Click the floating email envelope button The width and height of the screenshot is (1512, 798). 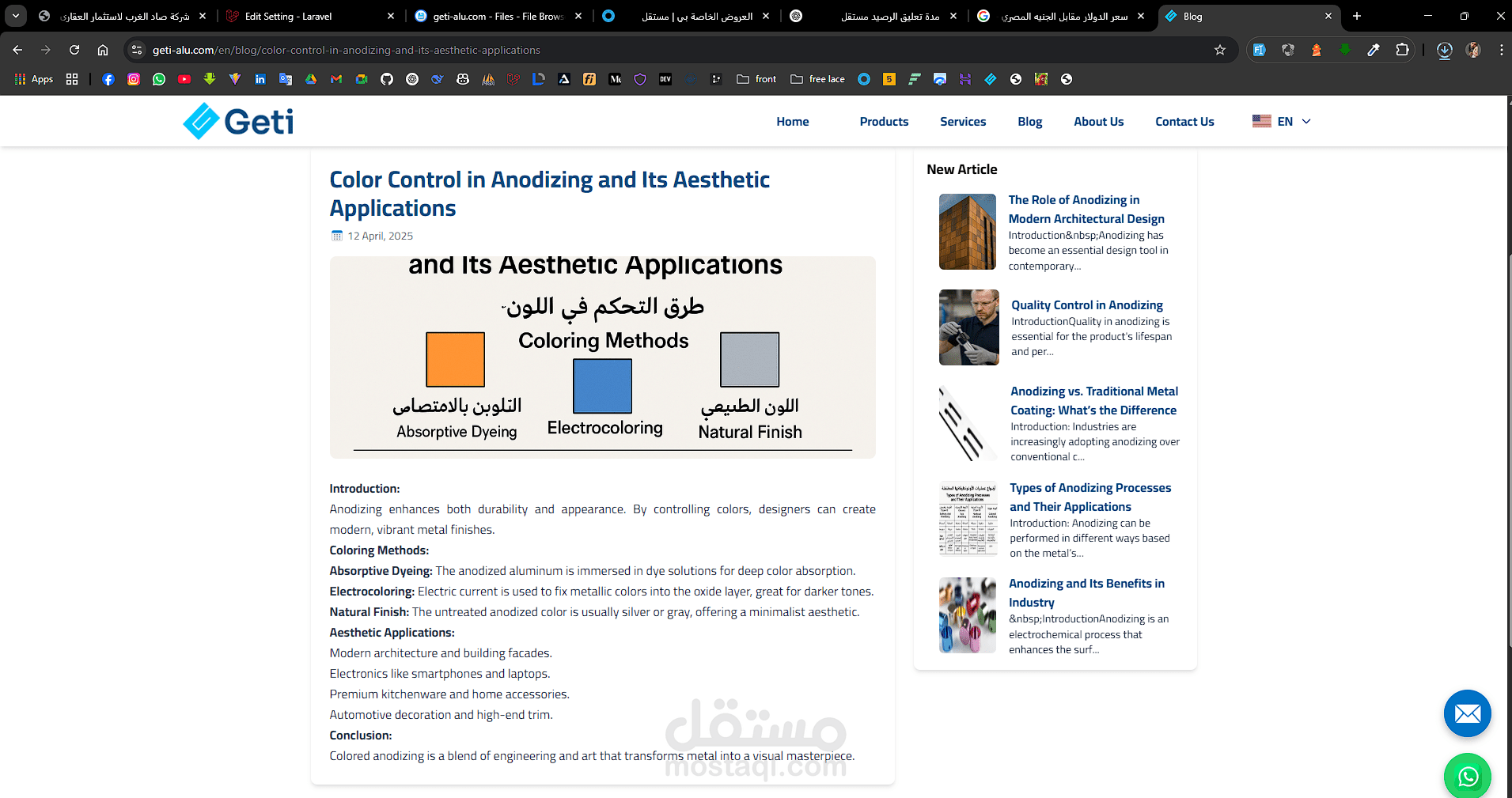[x=1468, y=713]
